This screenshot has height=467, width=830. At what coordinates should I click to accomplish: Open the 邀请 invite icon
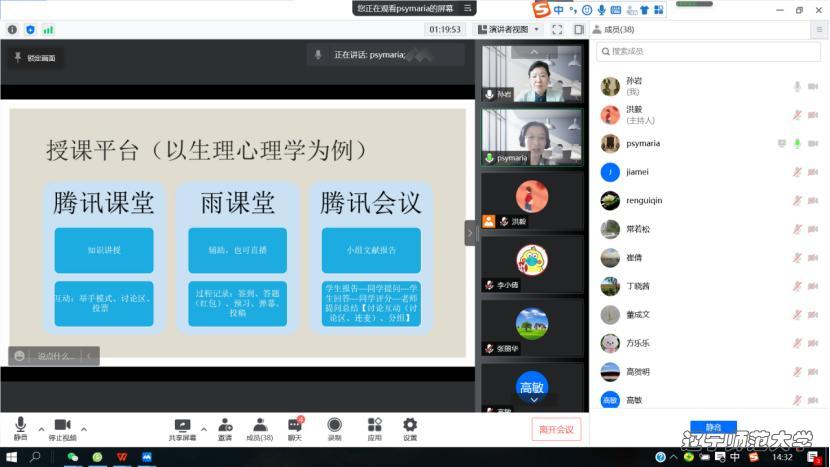click(225, 426)
